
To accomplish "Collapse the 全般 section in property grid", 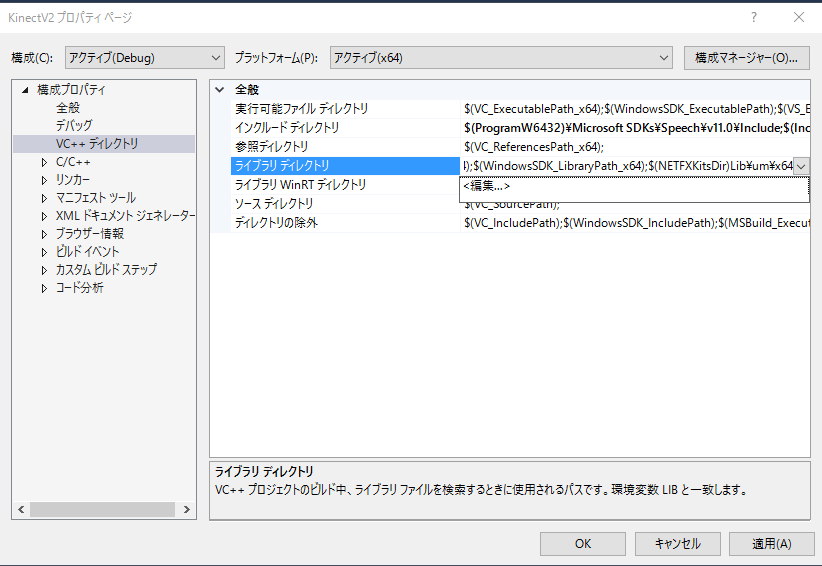I will [219, 90].
